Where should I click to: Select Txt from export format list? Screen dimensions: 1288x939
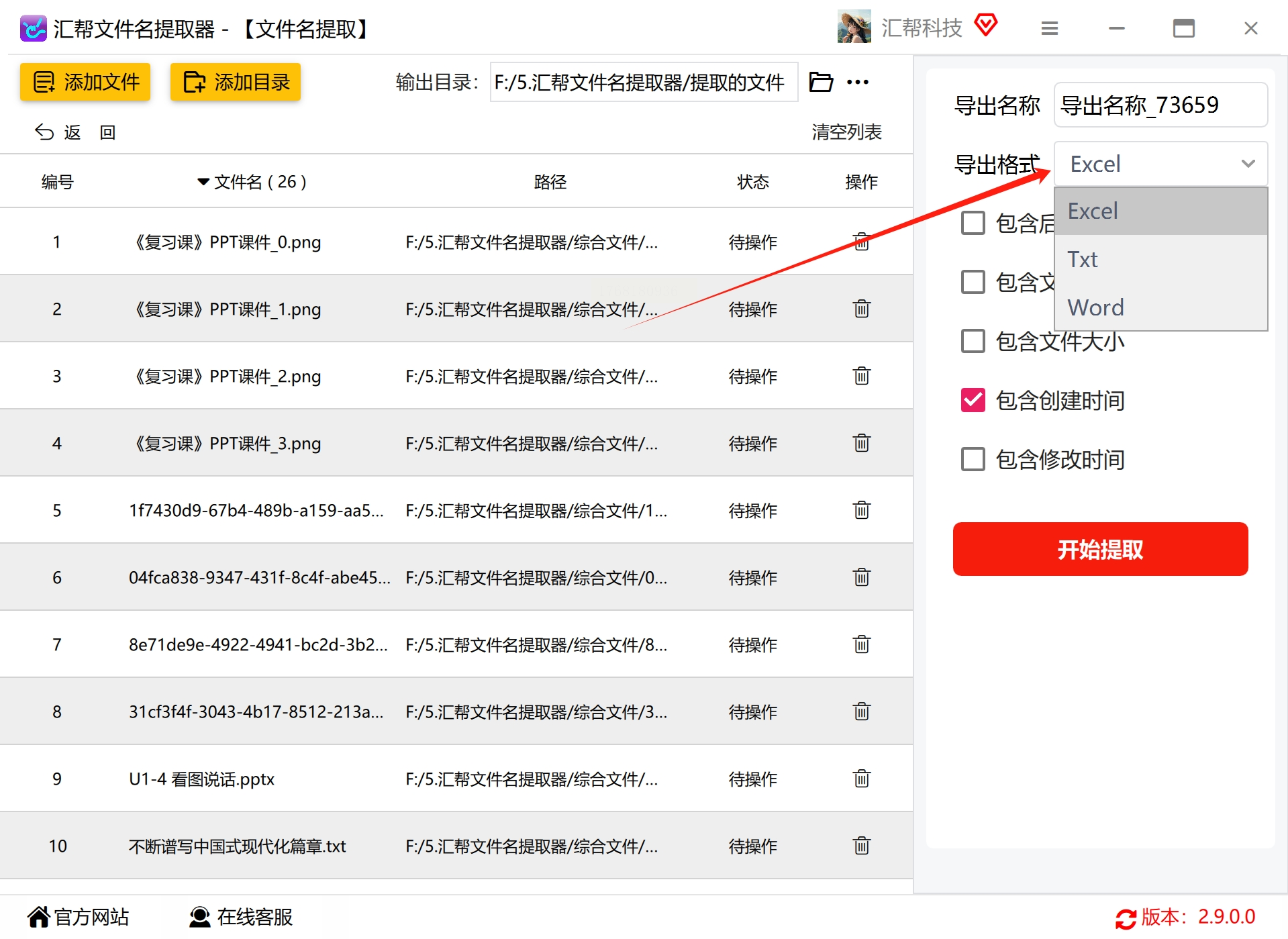(x=1160, y=259)
